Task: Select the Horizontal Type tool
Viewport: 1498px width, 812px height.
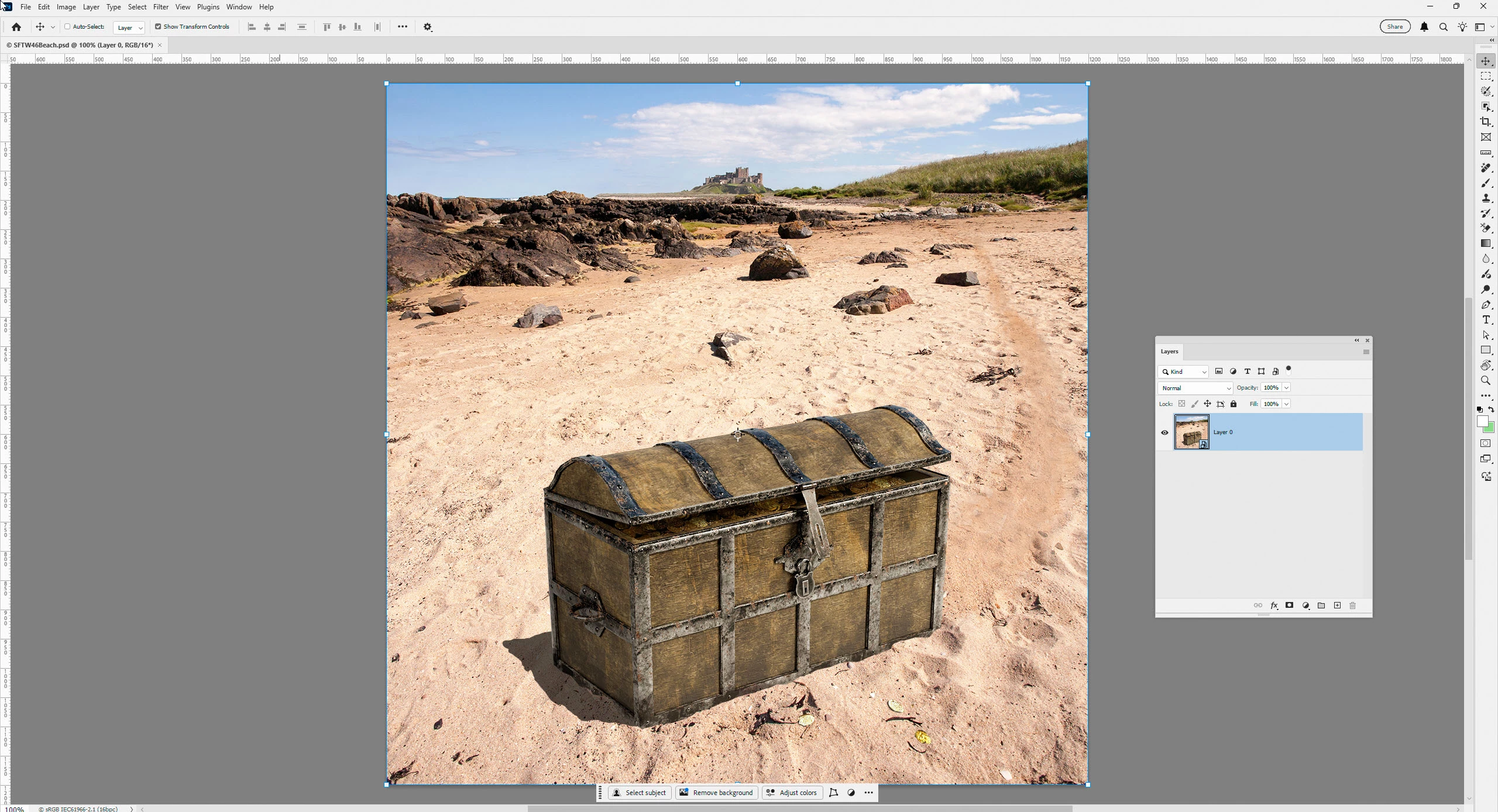Action: pyautogui.click(x=1486, y=320)
